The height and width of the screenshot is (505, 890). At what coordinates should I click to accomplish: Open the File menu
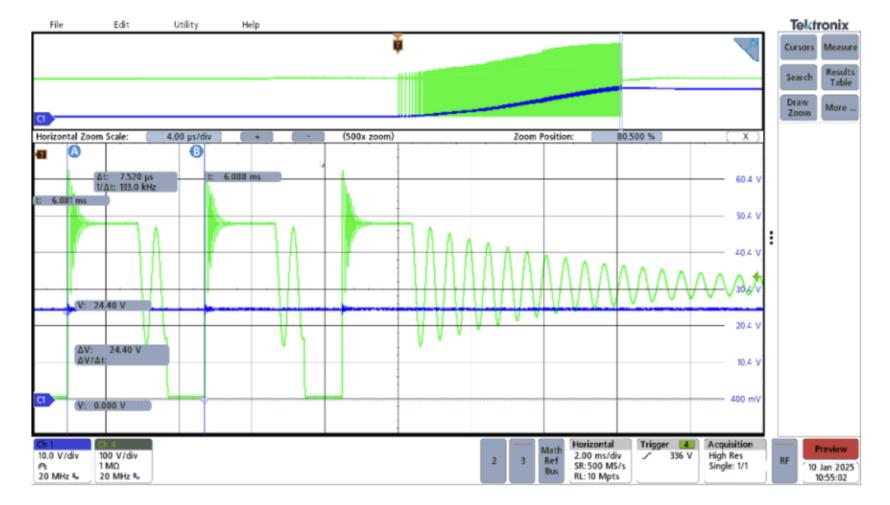[x=56, y=24]
